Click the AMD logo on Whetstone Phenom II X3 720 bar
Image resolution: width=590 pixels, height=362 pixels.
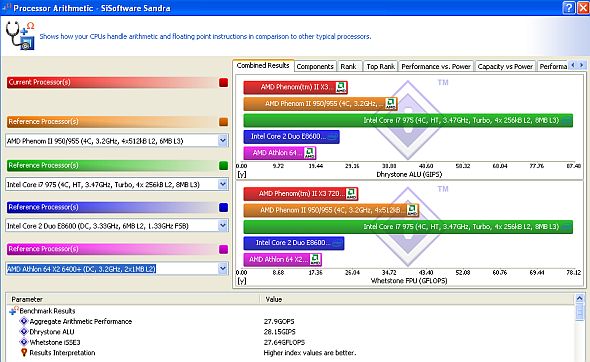pos(351,194)
